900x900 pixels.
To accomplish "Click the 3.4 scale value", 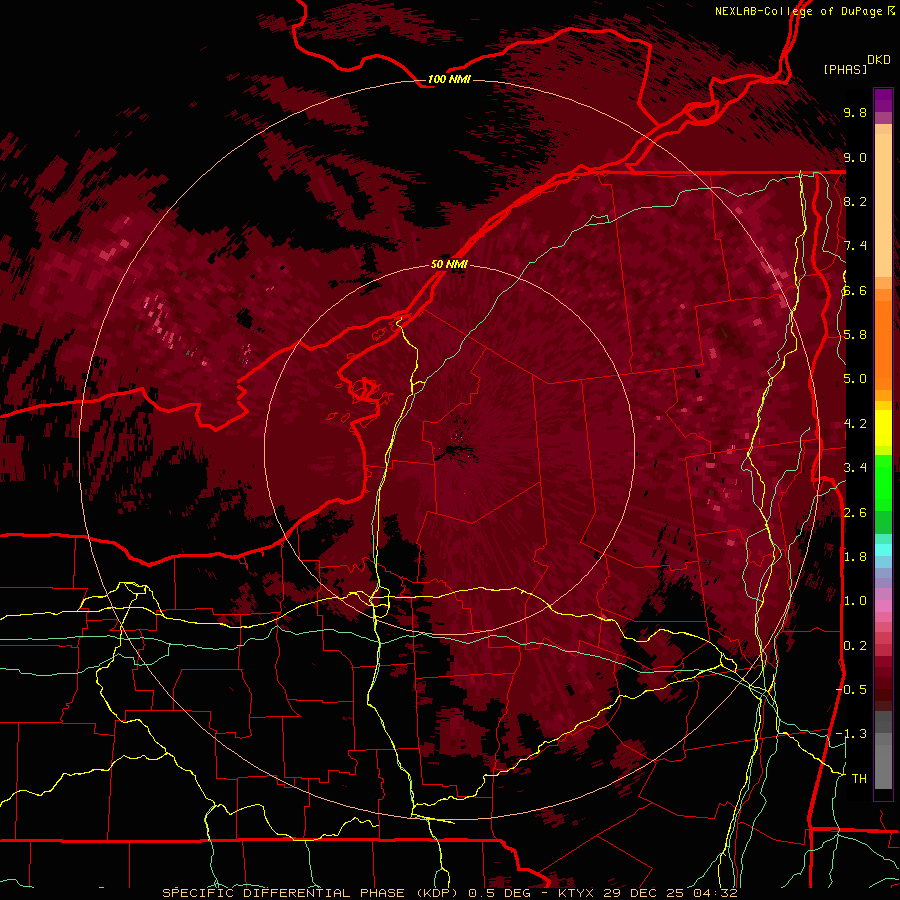I will point(855,468).
